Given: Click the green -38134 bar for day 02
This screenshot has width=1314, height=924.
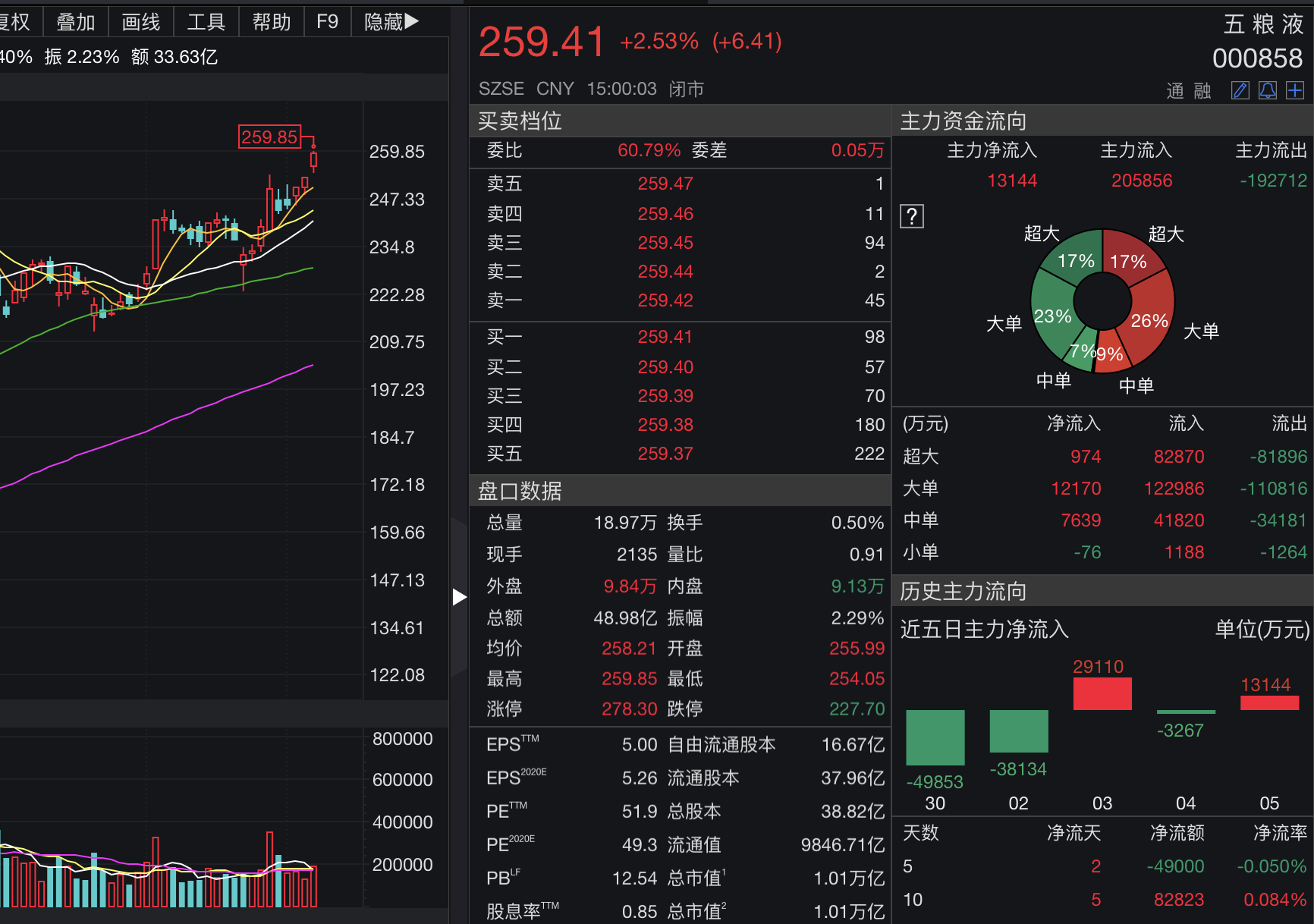Looking at the screenshot, I should (x=1019, y=731).
